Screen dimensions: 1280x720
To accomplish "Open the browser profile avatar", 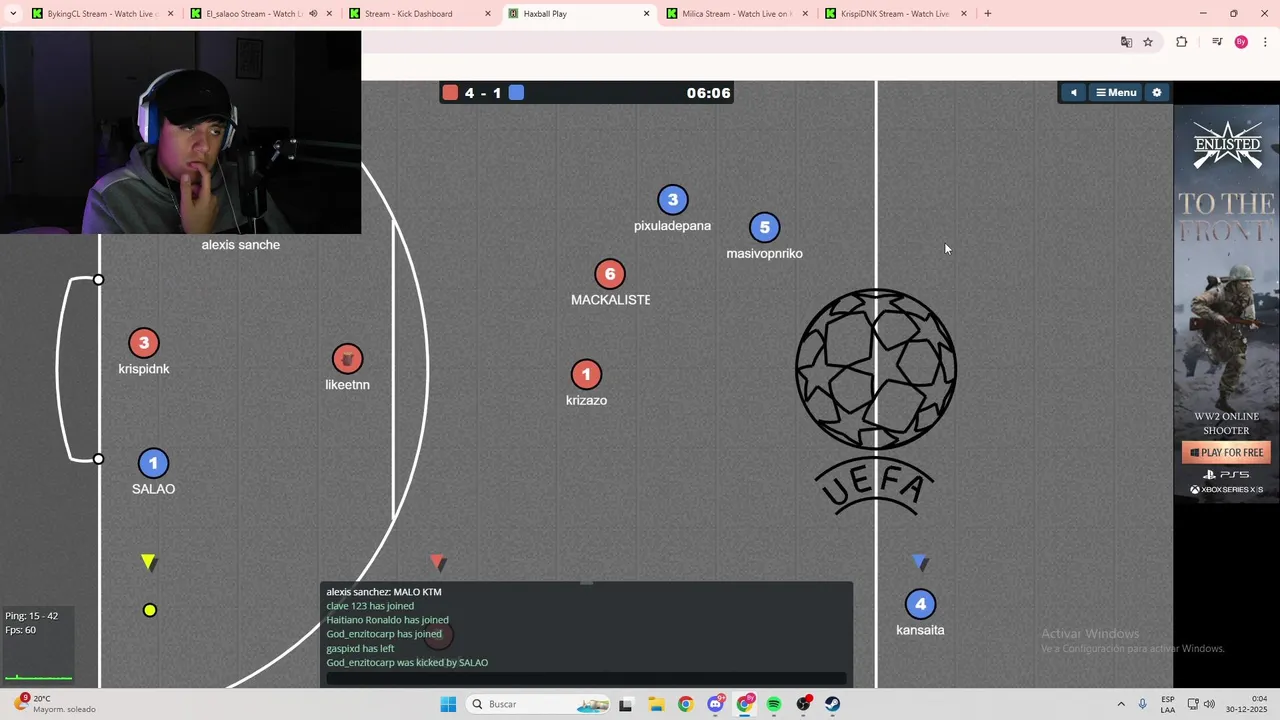I will pyautogui.click(x=1241, y=42).
